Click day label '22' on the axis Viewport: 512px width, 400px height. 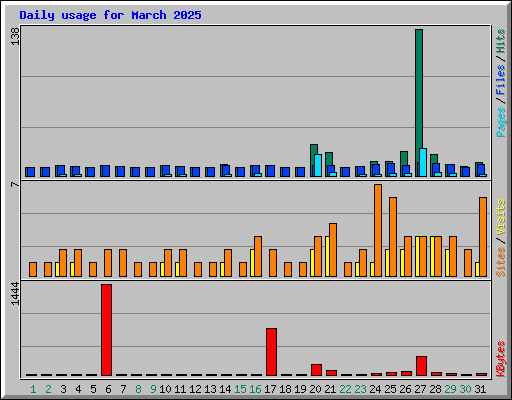(x=345, y=389)
